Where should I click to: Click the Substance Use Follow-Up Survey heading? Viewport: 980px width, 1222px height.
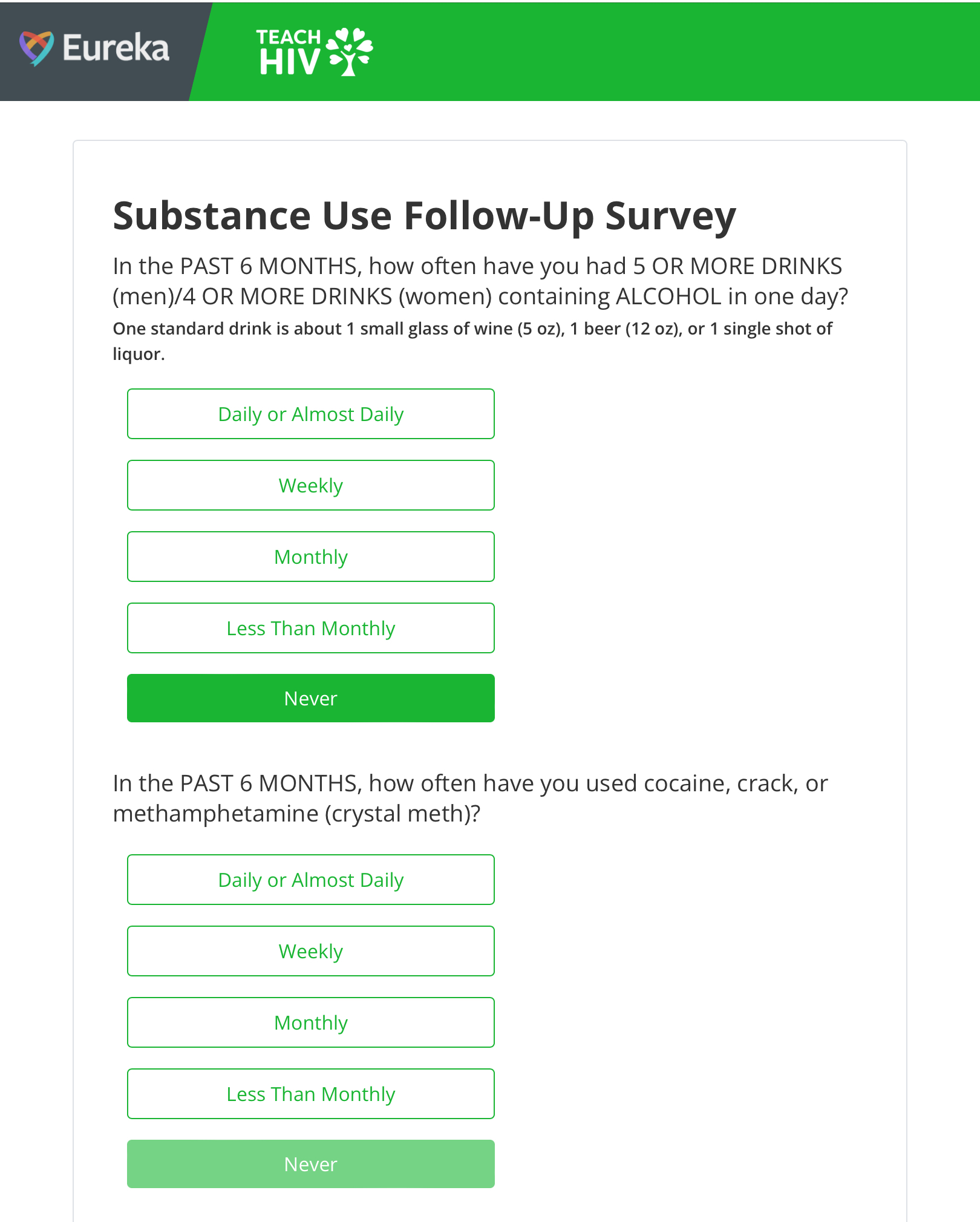[x=425, y=216]
